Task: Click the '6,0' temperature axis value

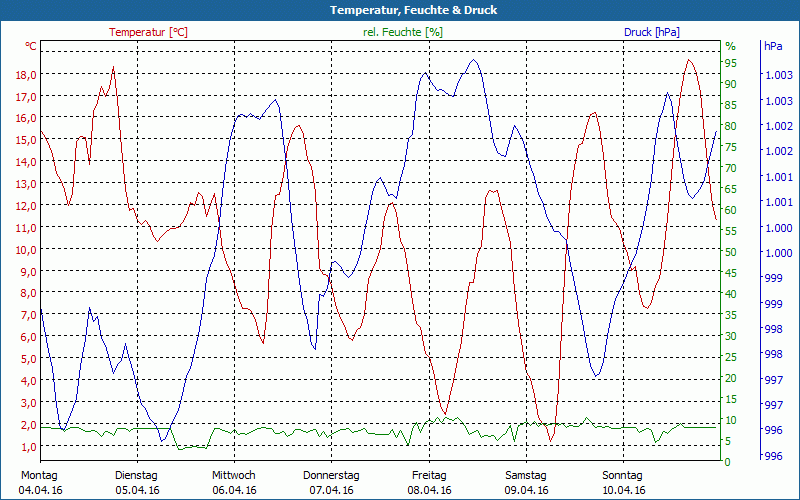Action: [x=29, y=337]
